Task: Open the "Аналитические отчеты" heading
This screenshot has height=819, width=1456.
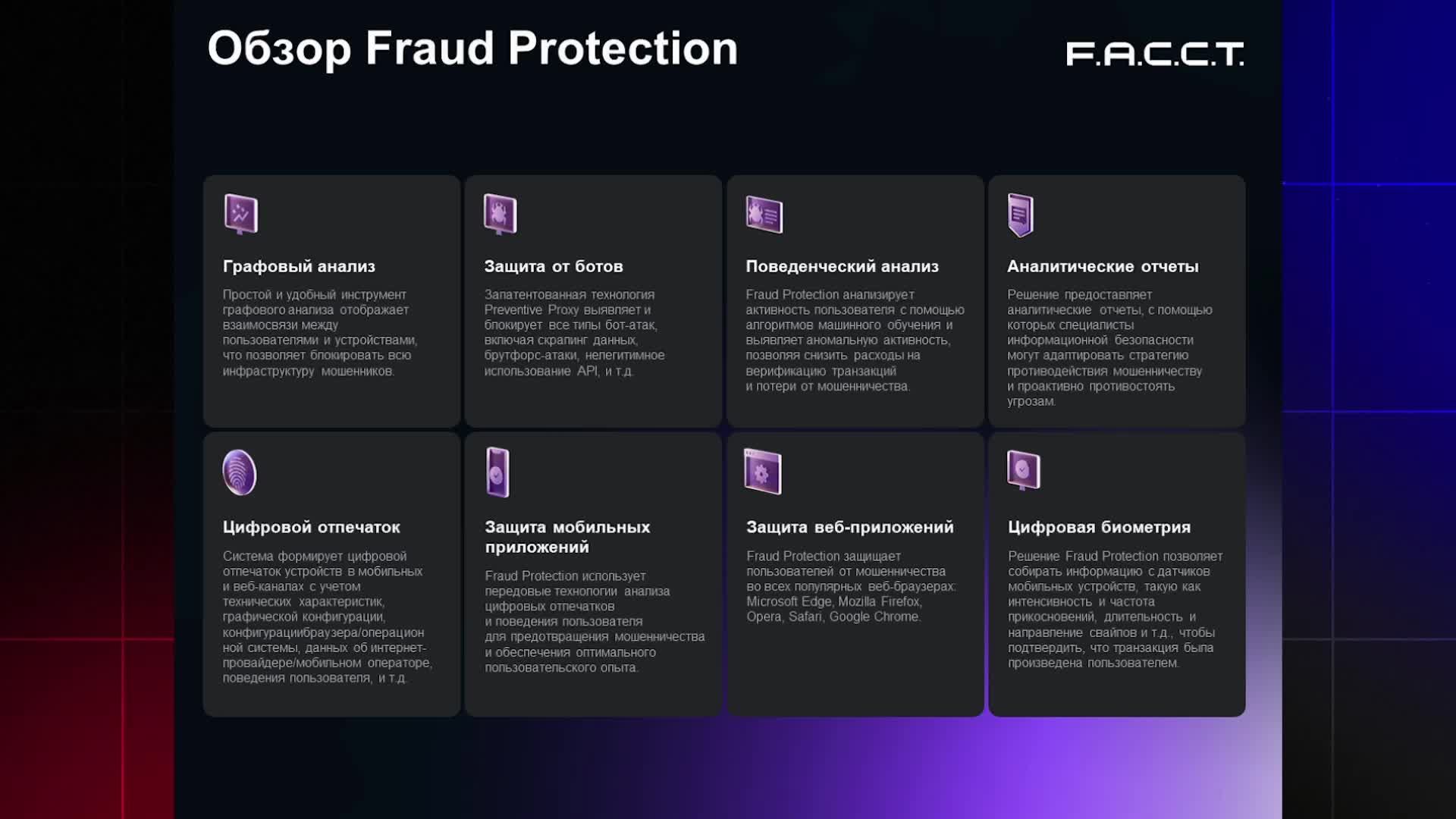Action: coord(1103,266)
